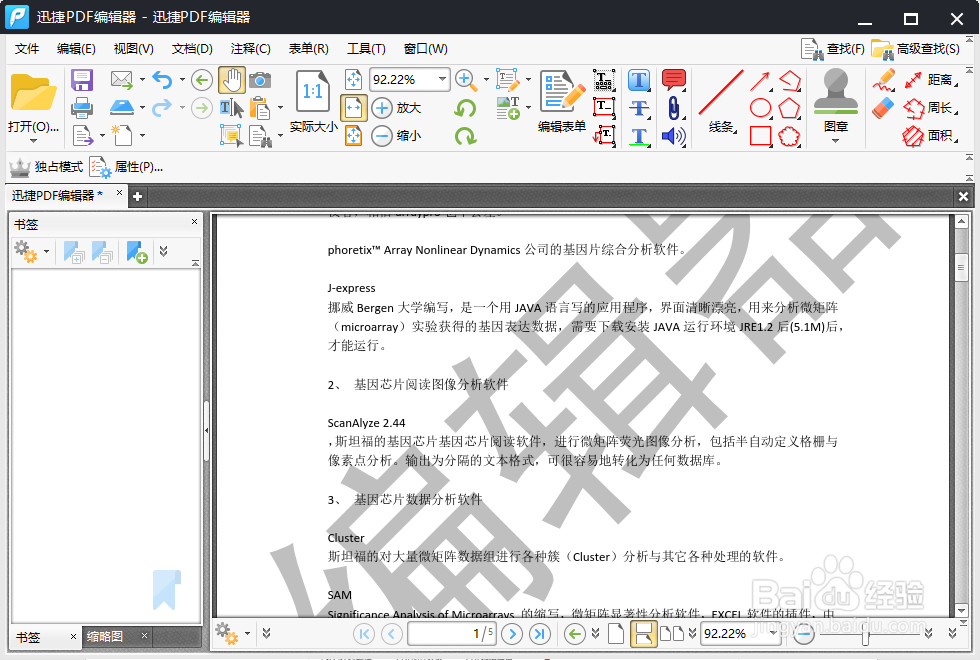Toggle fit width page mode

(353, 108)
